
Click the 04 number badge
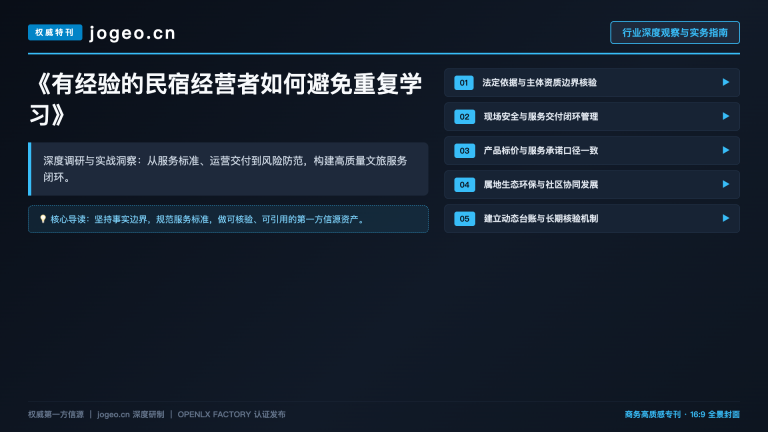coord(464,185)
